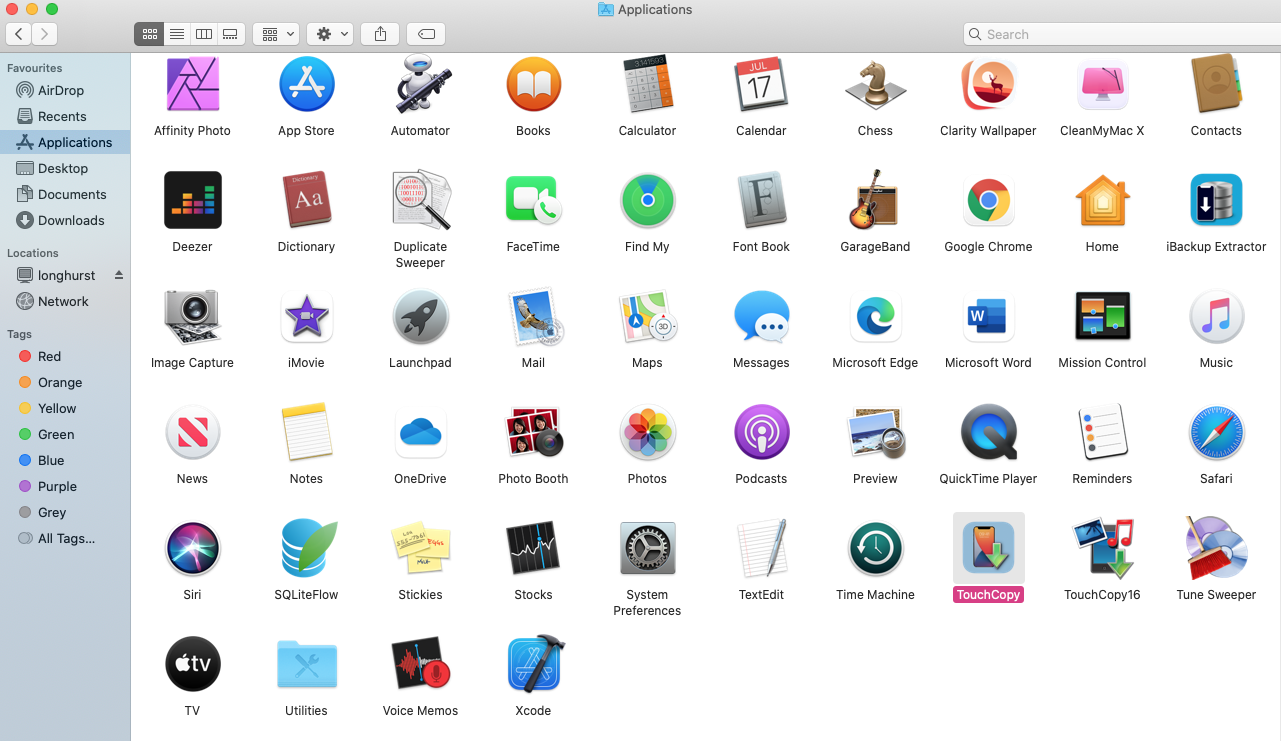Switch to column view mode
Viewport: 1281px width, 741px height.
pos(203,34)
